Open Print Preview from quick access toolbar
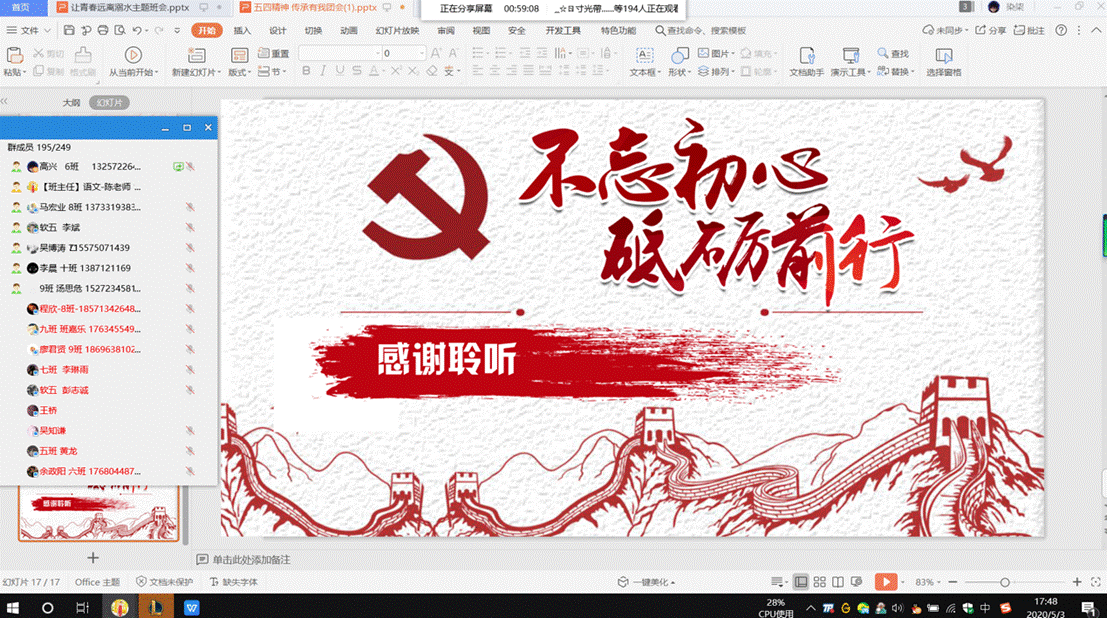Screen dimensions: 1107x618 120,30
